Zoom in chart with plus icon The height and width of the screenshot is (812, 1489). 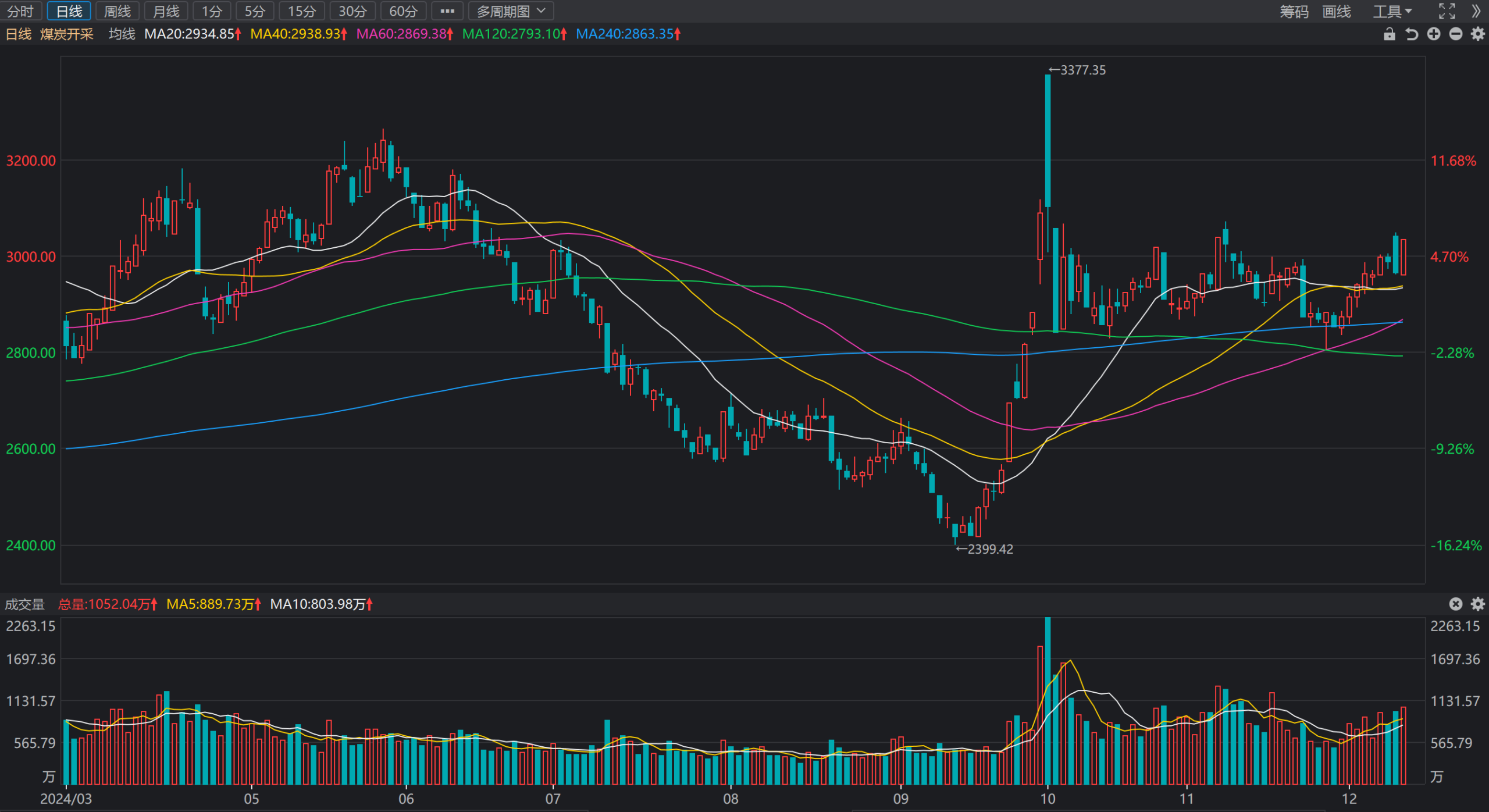[x=1434, y=34]
